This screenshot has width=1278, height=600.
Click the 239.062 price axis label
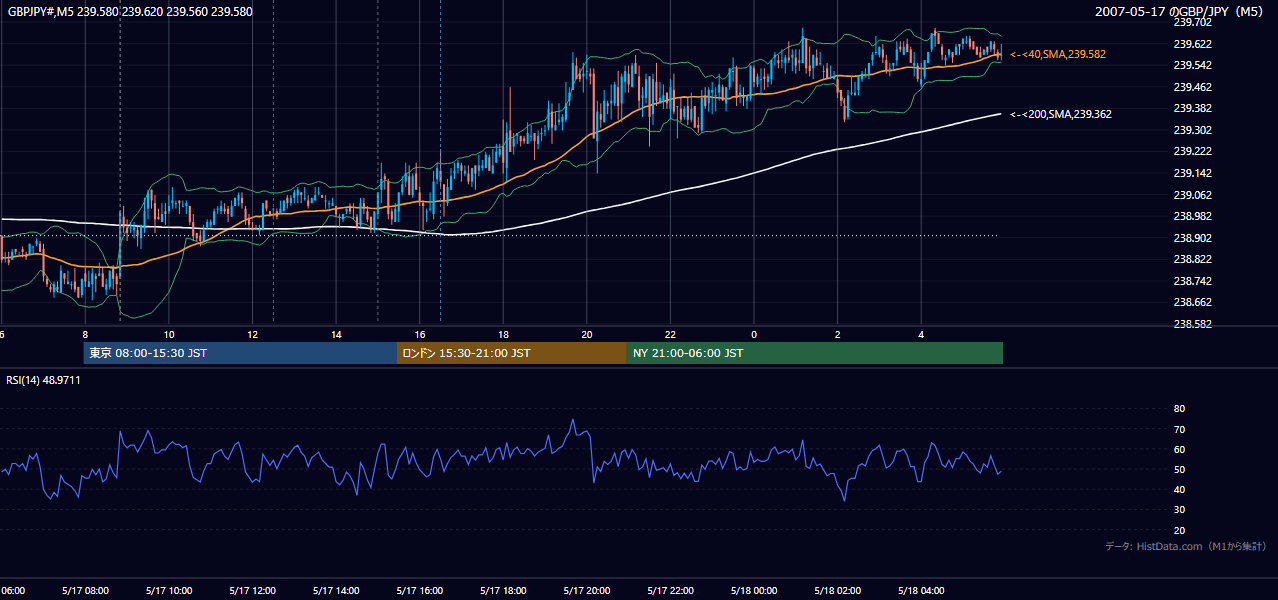pyautogui.click(x=1192, y=195)
